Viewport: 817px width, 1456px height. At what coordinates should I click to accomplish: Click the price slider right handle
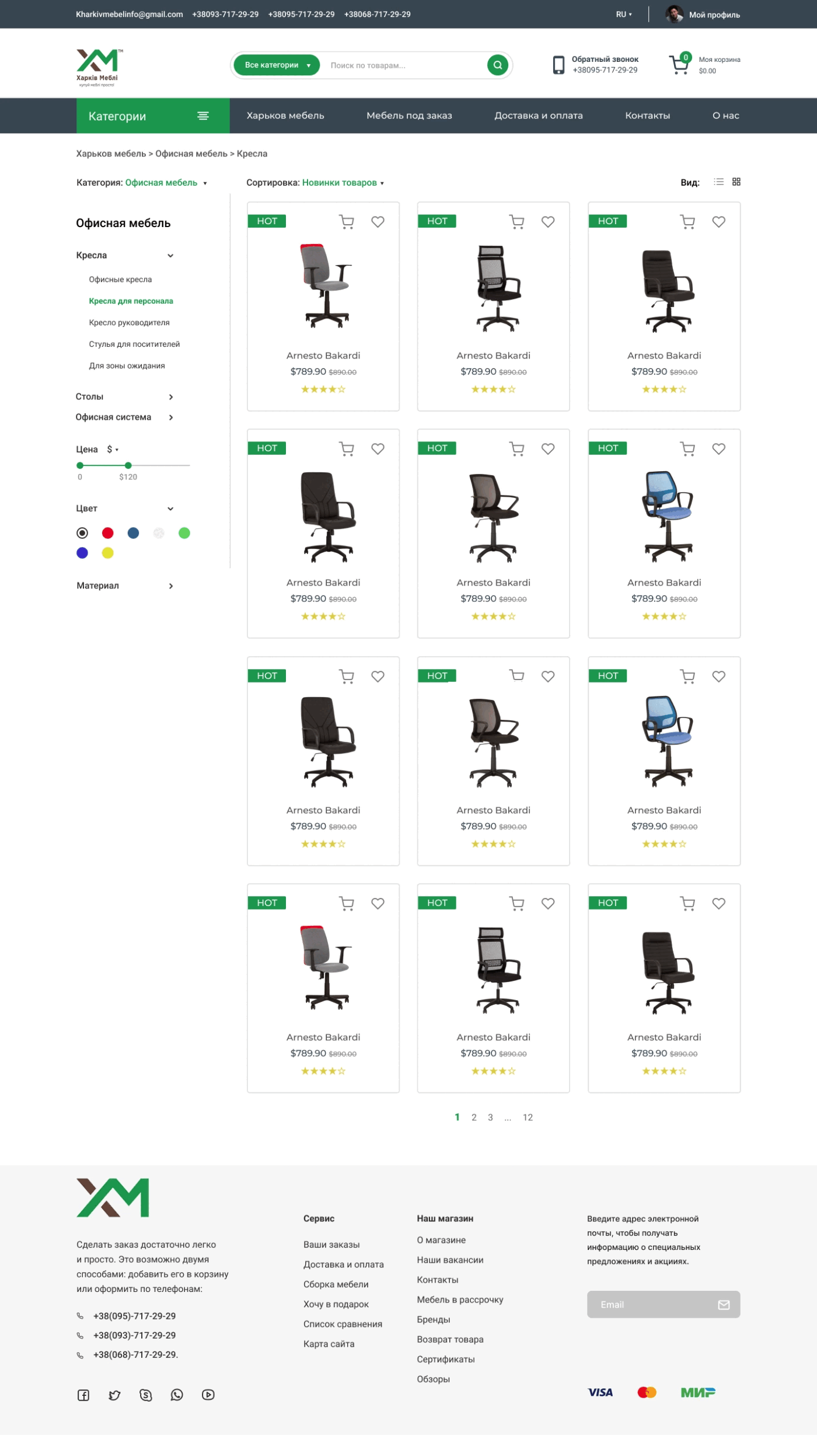[128, 465]
